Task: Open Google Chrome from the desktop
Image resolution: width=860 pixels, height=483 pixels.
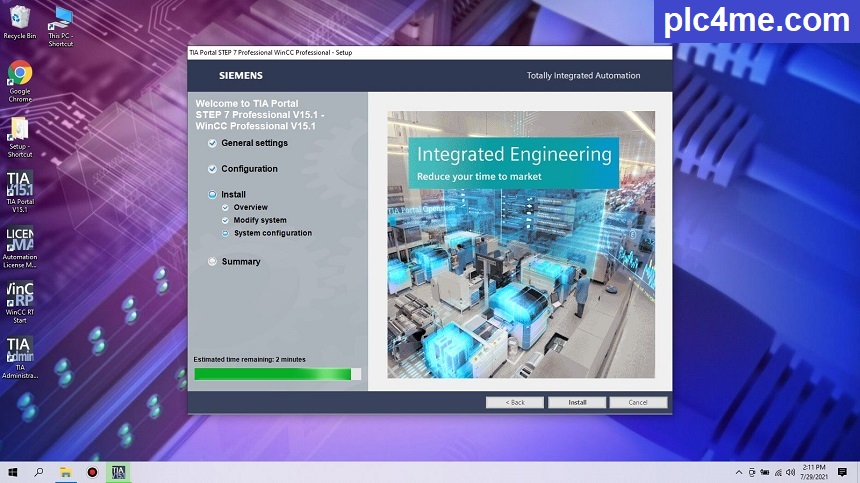Action: pyautogui.click(x=20, y=76)
